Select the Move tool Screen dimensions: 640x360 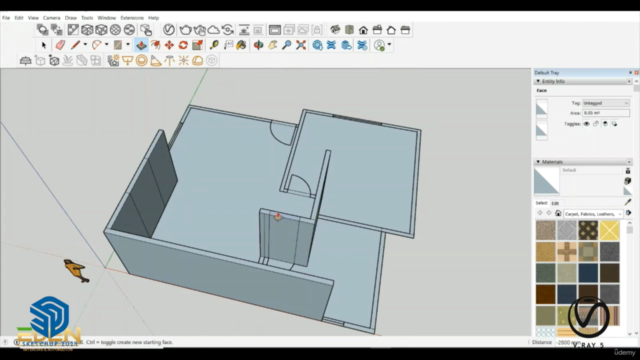[169, 45]
